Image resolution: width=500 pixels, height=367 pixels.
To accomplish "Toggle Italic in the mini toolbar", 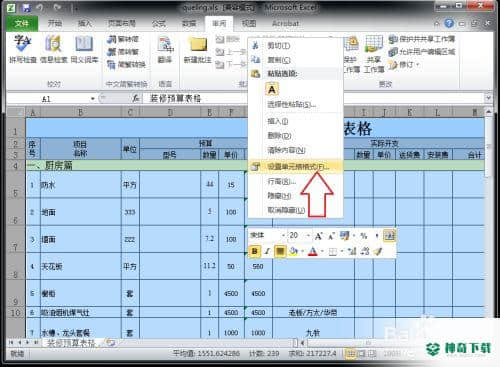I will click(x=267, y=251).
